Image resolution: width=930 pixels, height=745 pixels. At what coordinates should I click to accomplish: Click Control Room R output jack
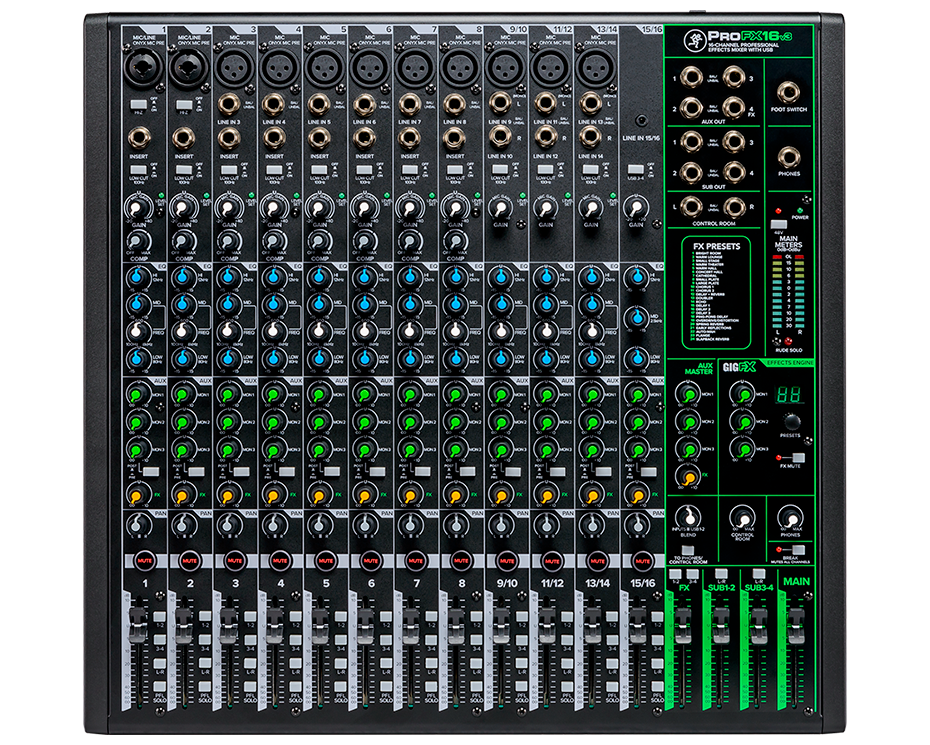734,206
